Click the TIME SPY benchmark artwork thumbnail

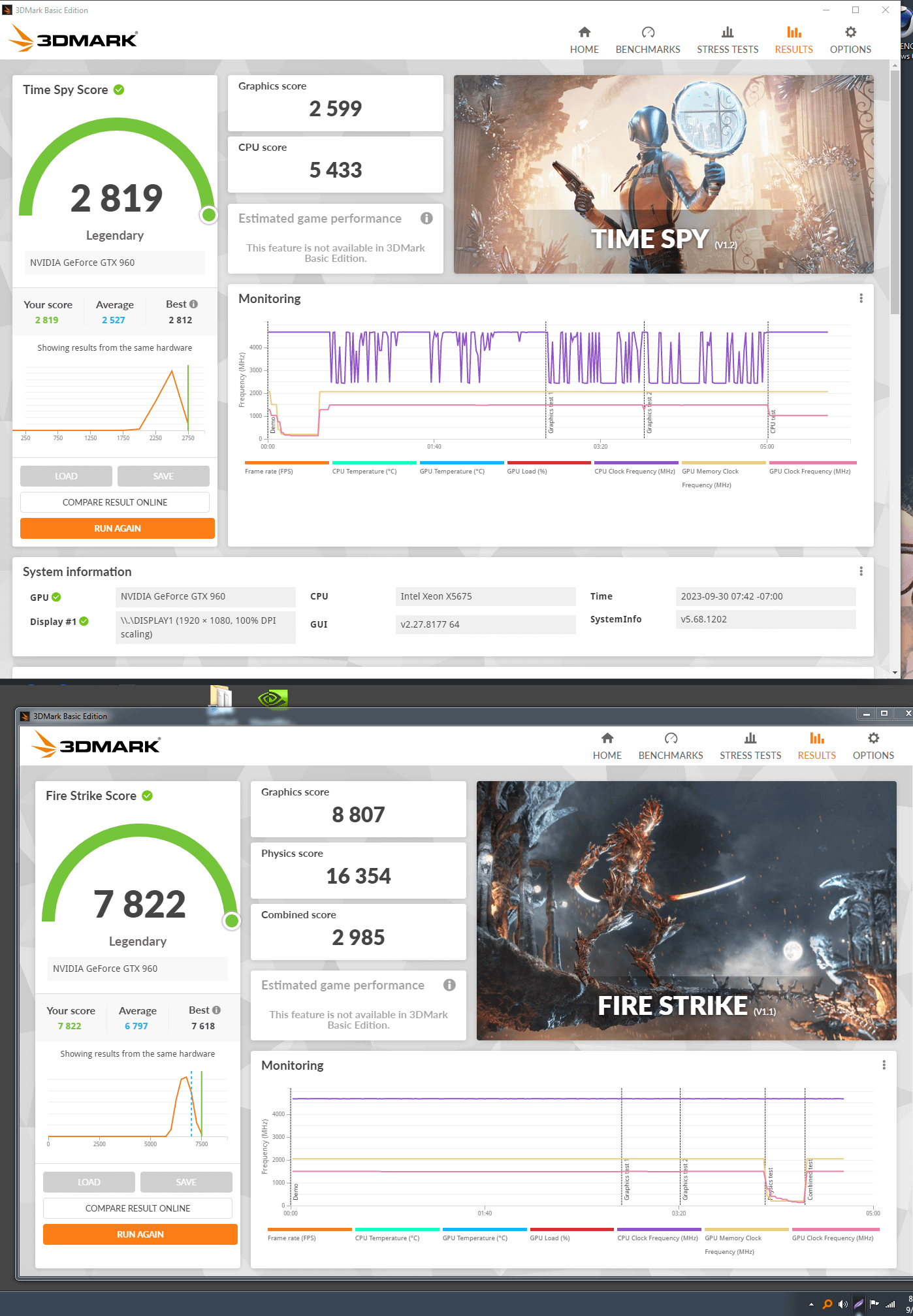coord(664,174)
